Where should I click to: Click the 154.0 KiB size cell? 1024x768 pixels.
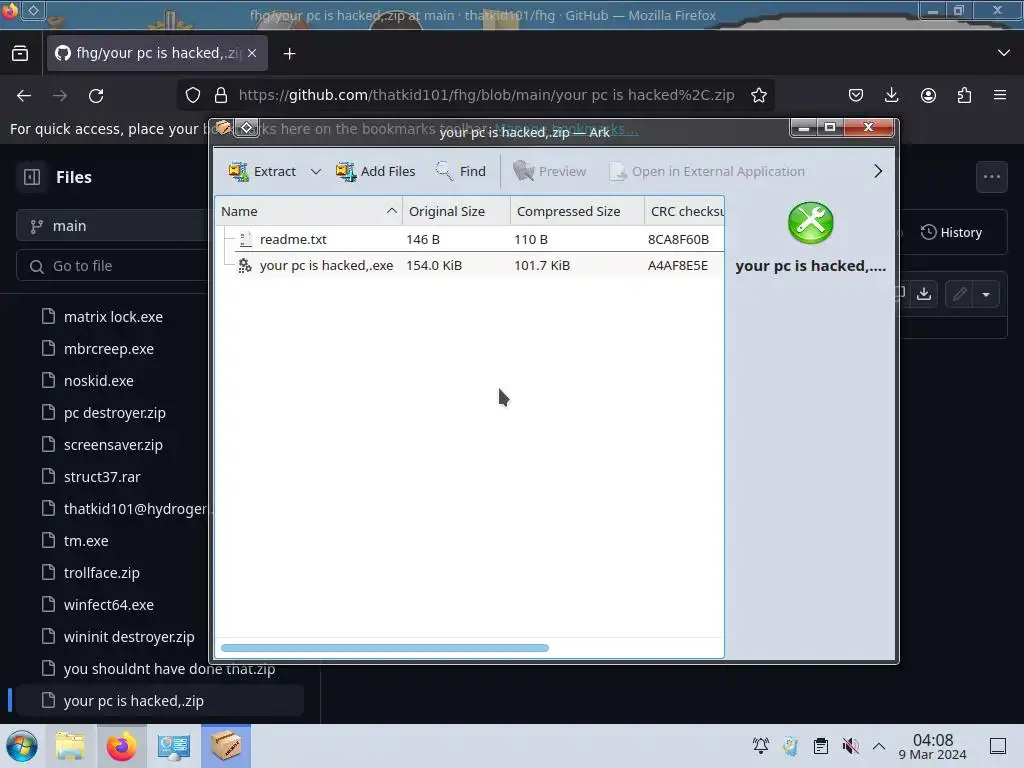tap(434, 265)
